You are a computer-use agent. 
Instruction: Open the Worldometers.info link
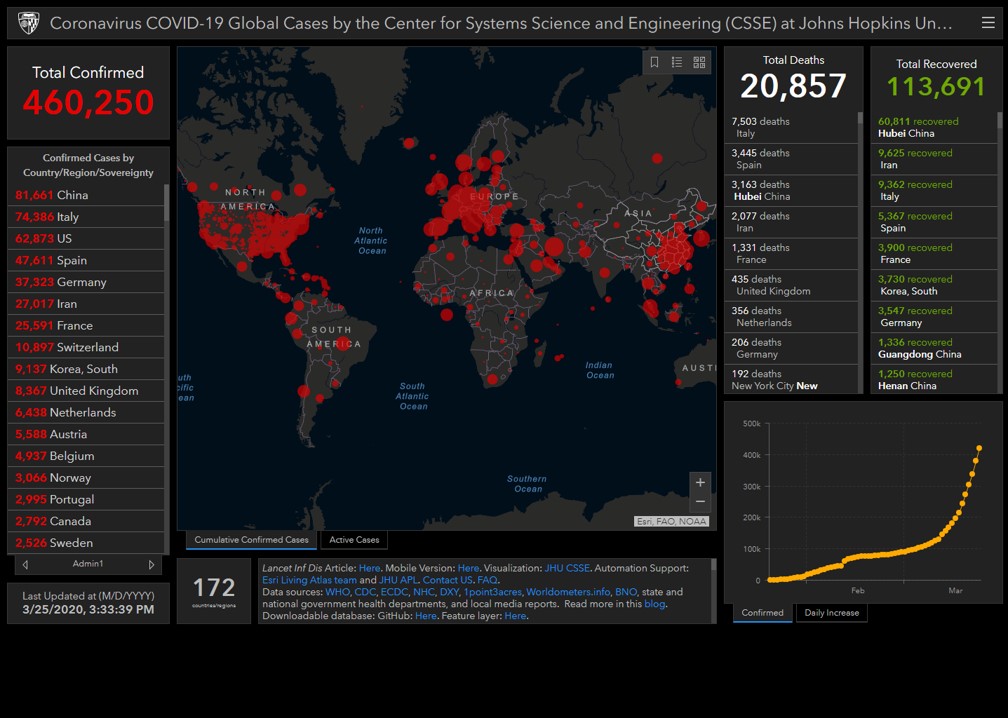pos(568,592)
